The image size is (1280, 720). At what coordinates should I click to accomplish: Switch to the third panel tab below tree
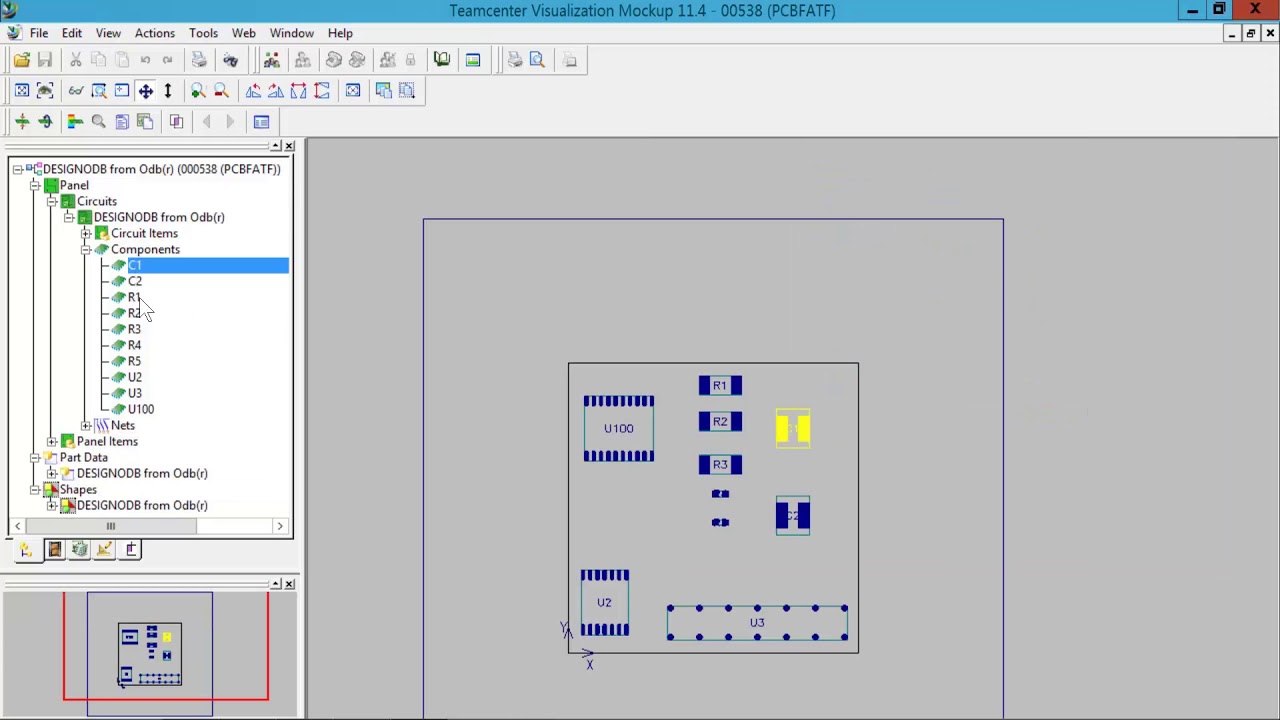pyautogui.click(x=80, y=549)
